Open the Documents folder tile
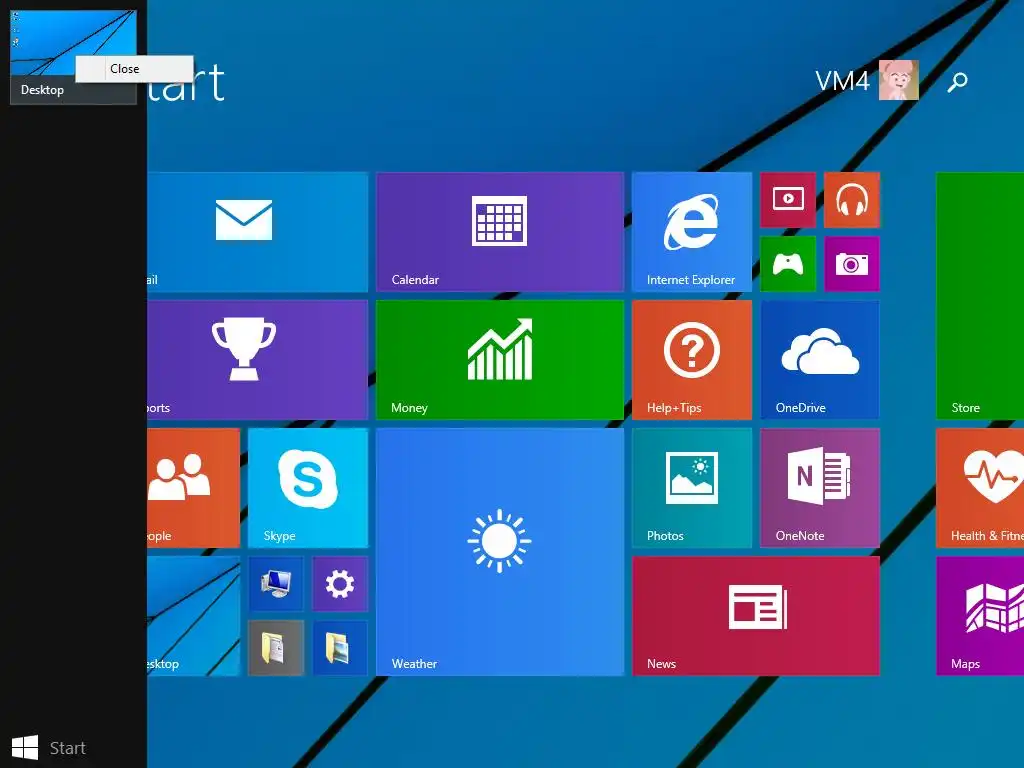Image resolution: width=1024 pixels, height=768 pixels. coord(276,648)
